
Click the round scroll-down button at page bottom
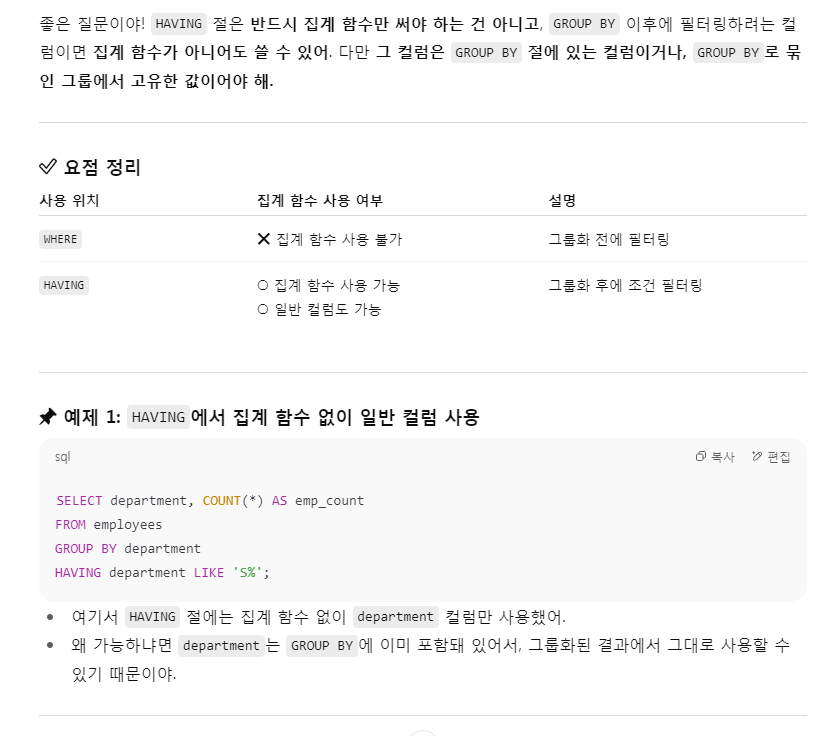pos(423,733)
